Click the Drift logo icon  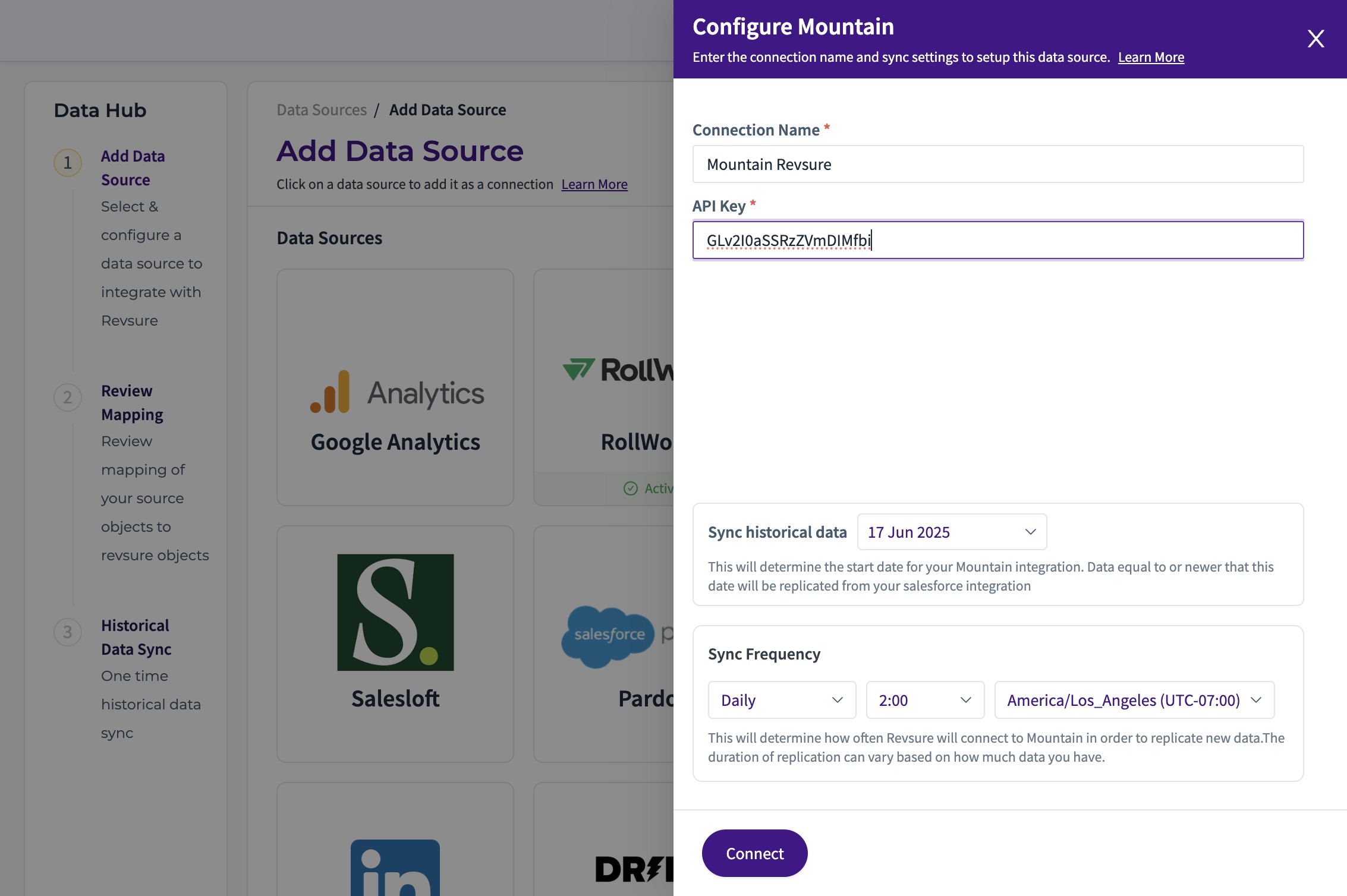point(634,869)
